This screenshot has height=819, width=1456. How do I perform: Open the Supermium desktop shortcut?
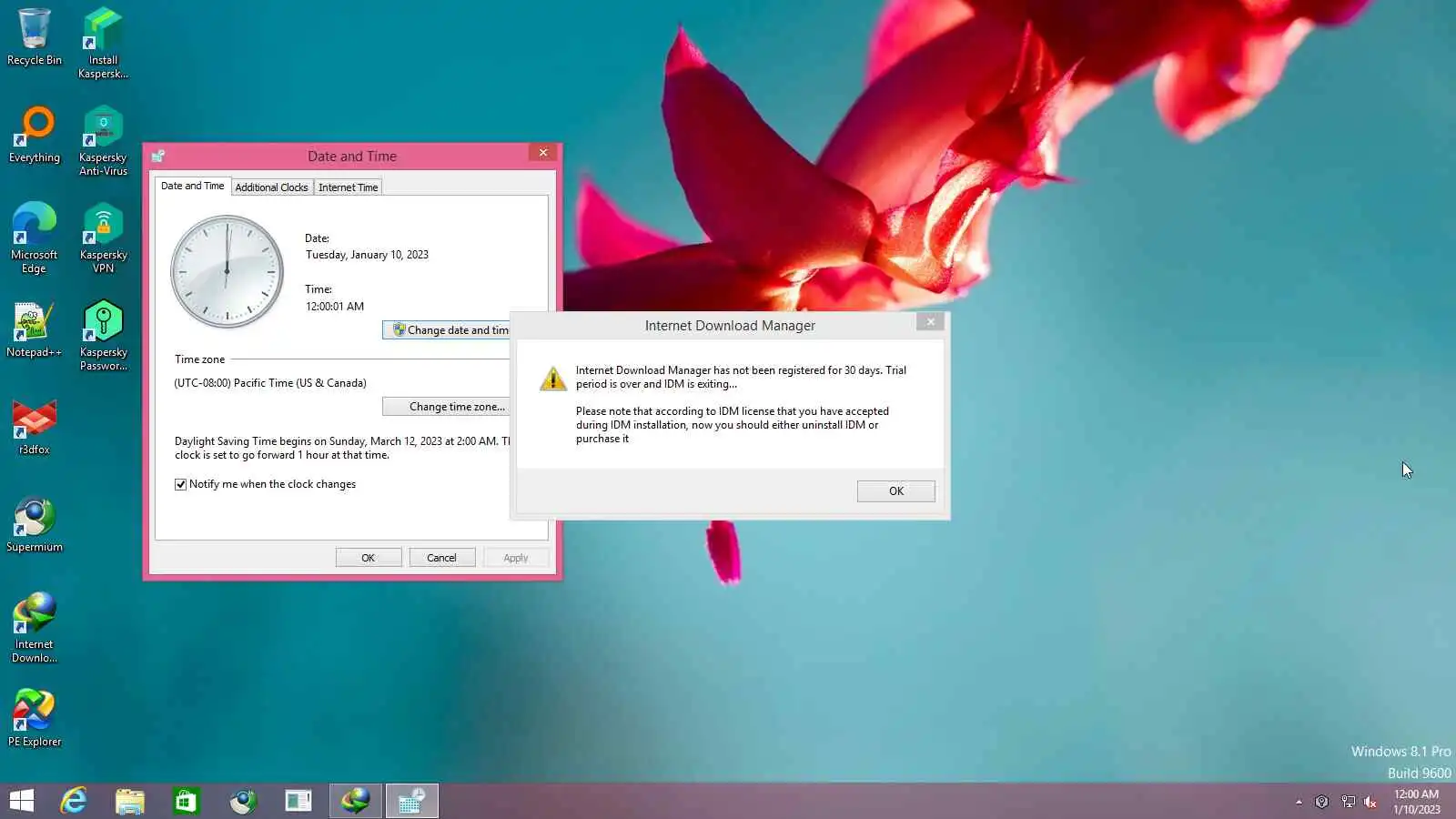35,524
